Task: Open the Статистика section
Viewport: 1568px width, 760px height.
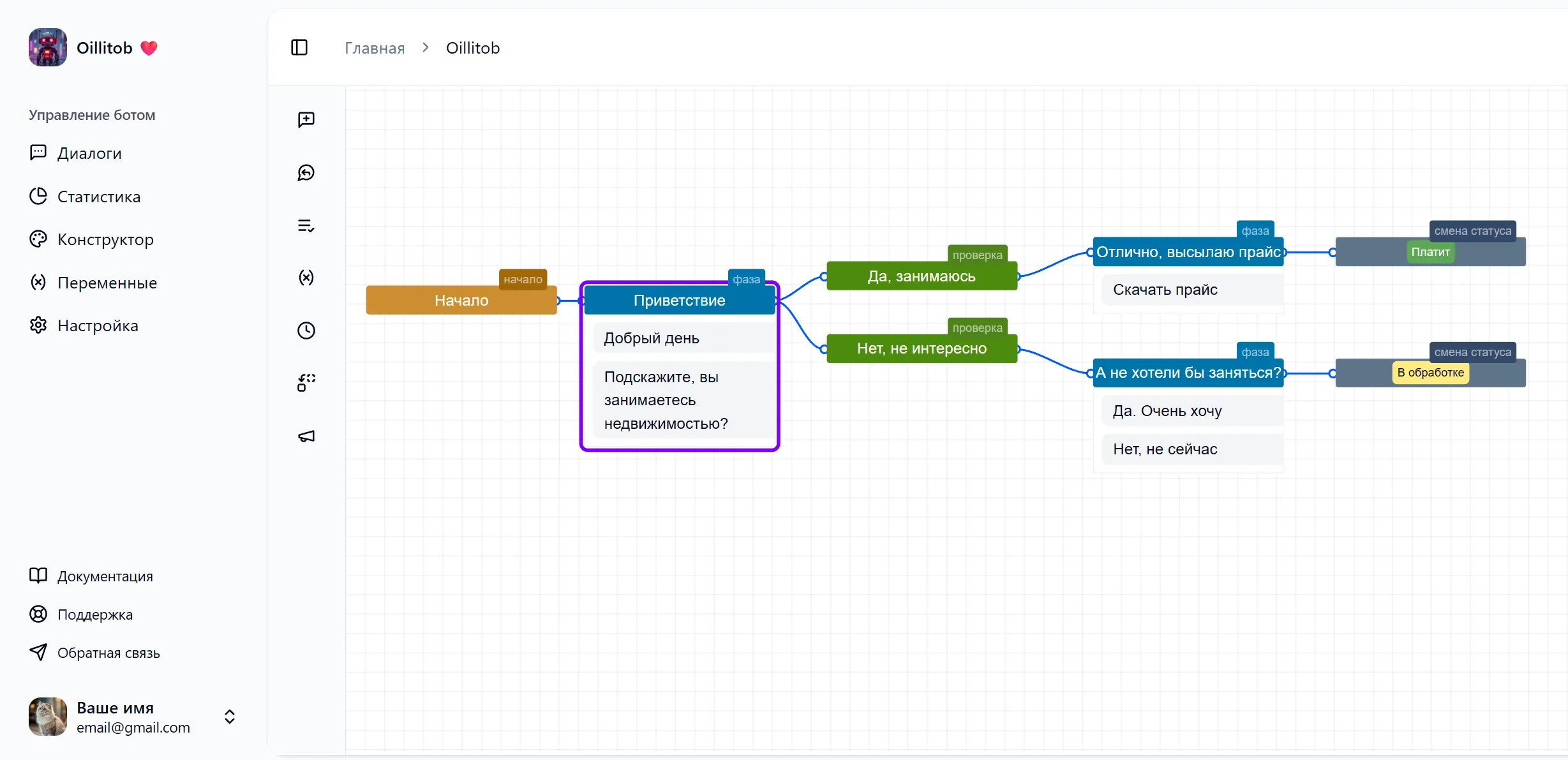Action: click(98, 197)
